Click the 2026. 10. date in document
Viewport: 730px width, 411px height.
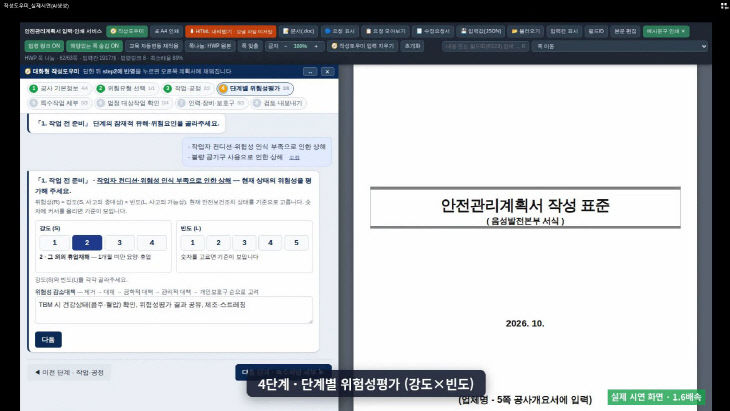[x=525, y=323]
